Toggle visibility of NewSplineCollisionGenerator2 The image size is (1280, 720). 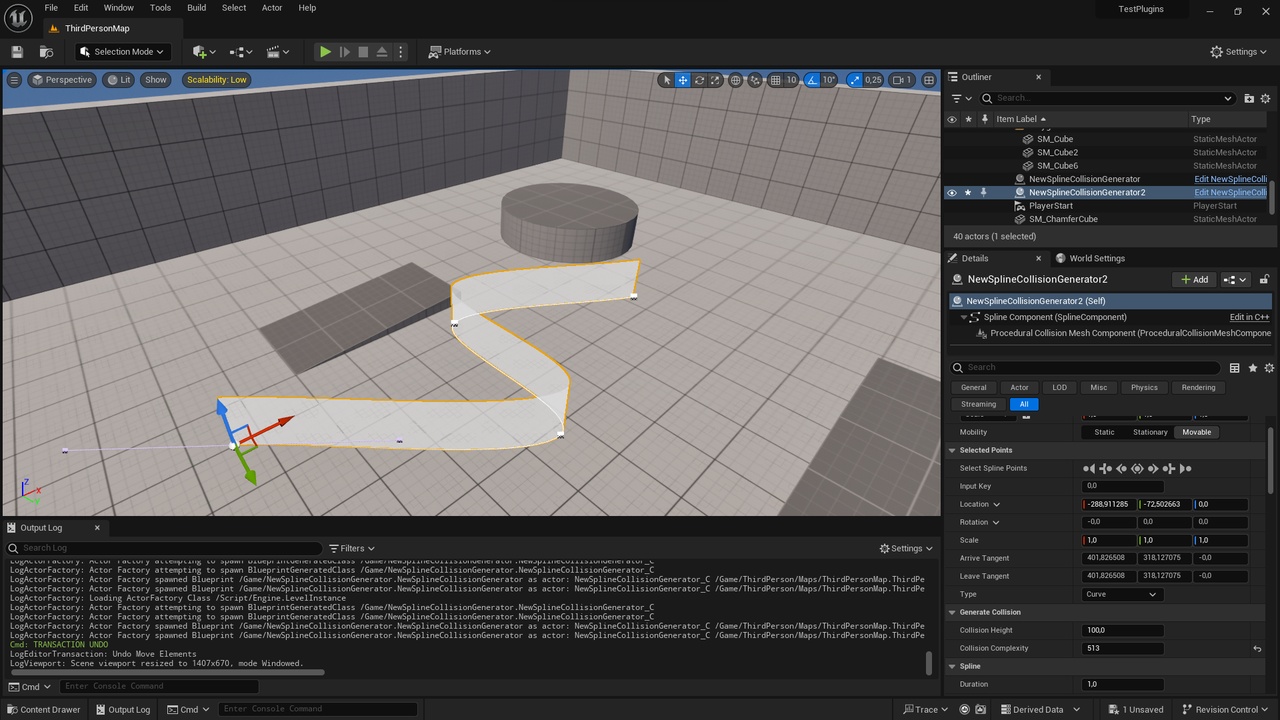(x=952, y=193)
